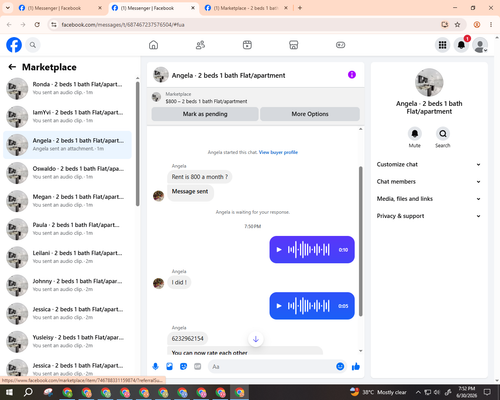500x400 pixels.
Task: Open the Facebook home logo
Action: pyautogui.click(x=14, y=45)
